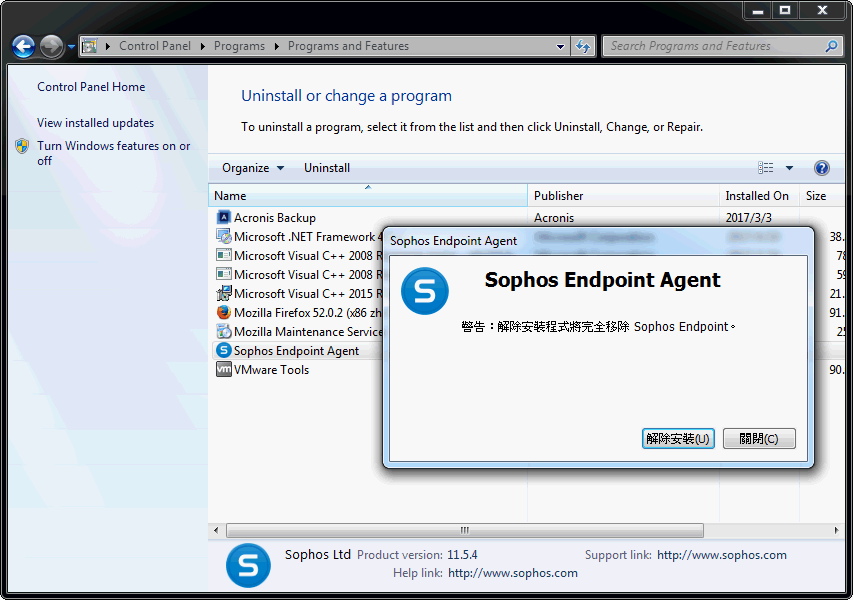Open the Organize menu
Viewport: 853px width, 600px height.
click(x=252, y=168)
